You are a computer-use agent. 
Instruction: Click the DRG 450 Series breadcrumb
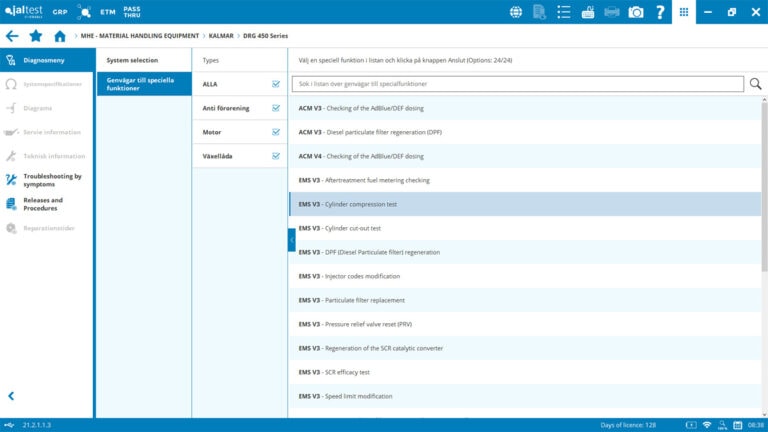(265, 36)
